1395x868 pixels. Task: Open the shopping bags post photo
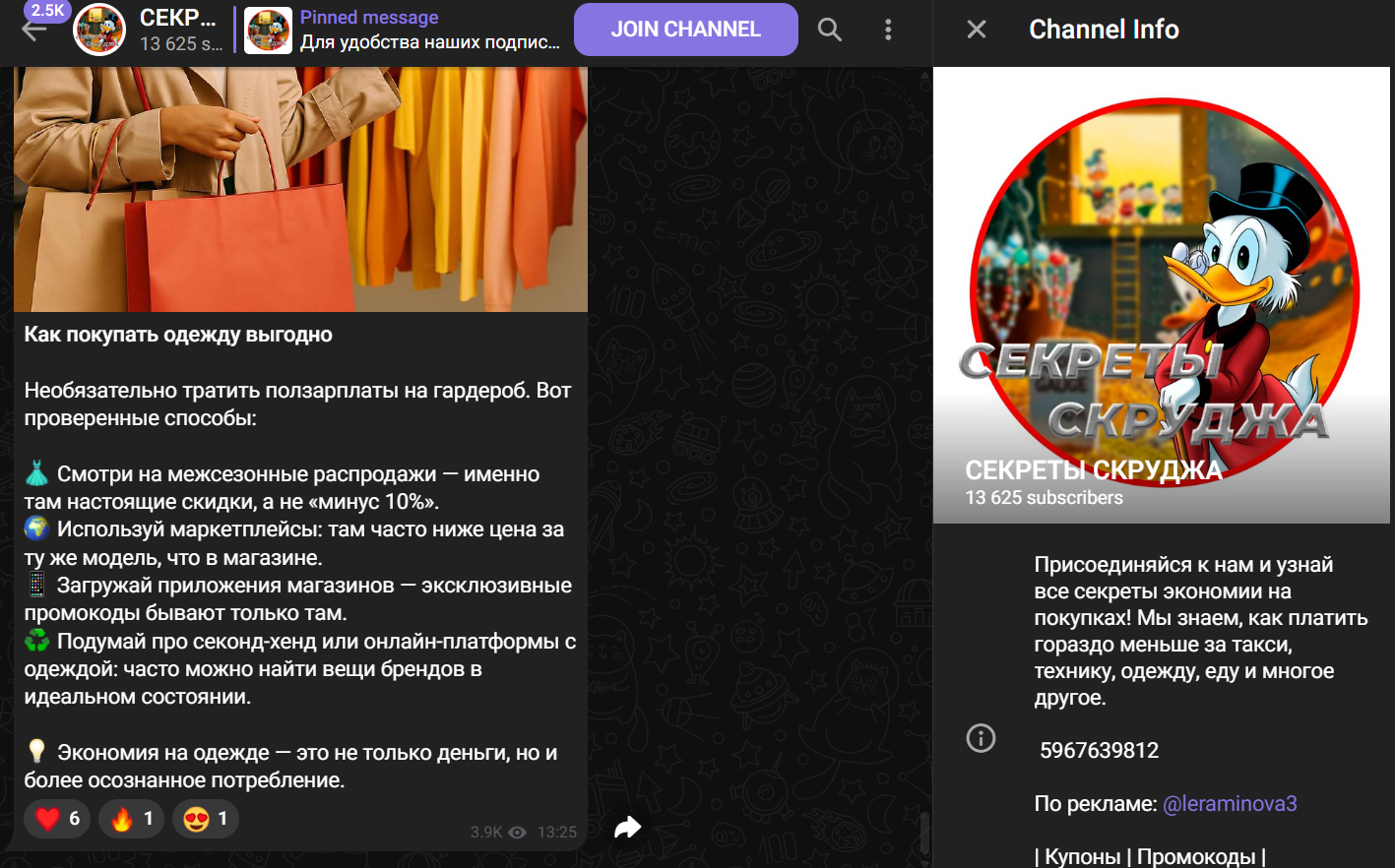300,189
